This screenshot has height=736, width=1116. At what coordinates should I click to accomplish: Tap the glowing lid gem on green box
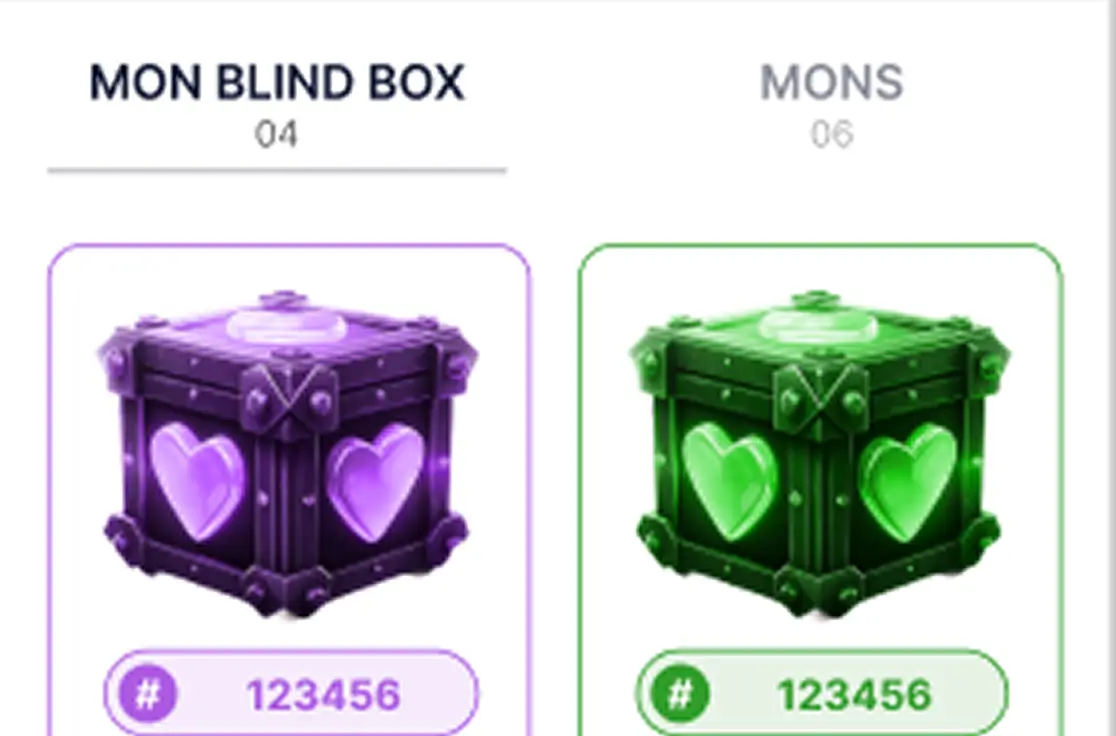(x=818, y=325)
